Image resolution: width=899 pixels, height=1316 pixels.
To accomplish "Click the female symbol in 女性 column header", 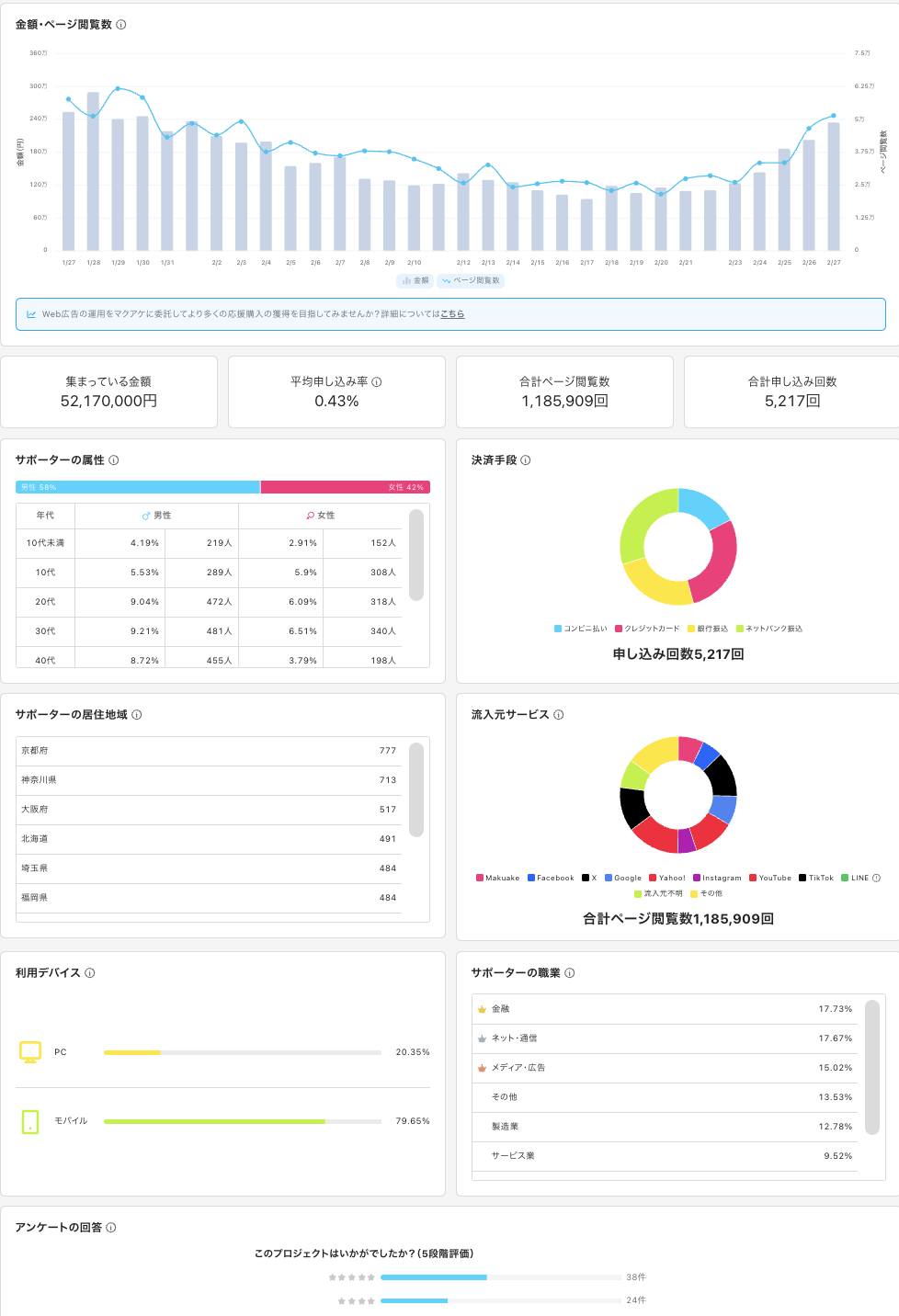I will pos(311,516).
